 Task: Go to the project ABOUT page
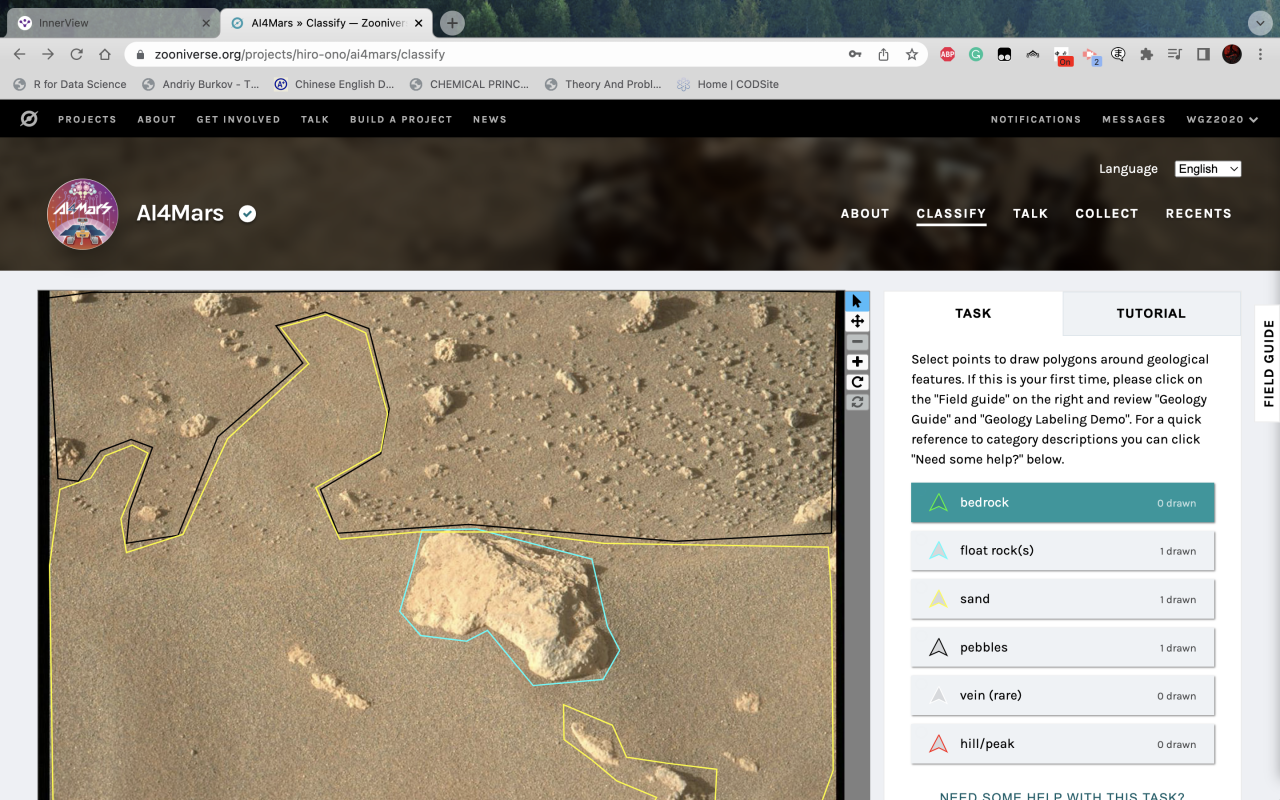point(865,213)
